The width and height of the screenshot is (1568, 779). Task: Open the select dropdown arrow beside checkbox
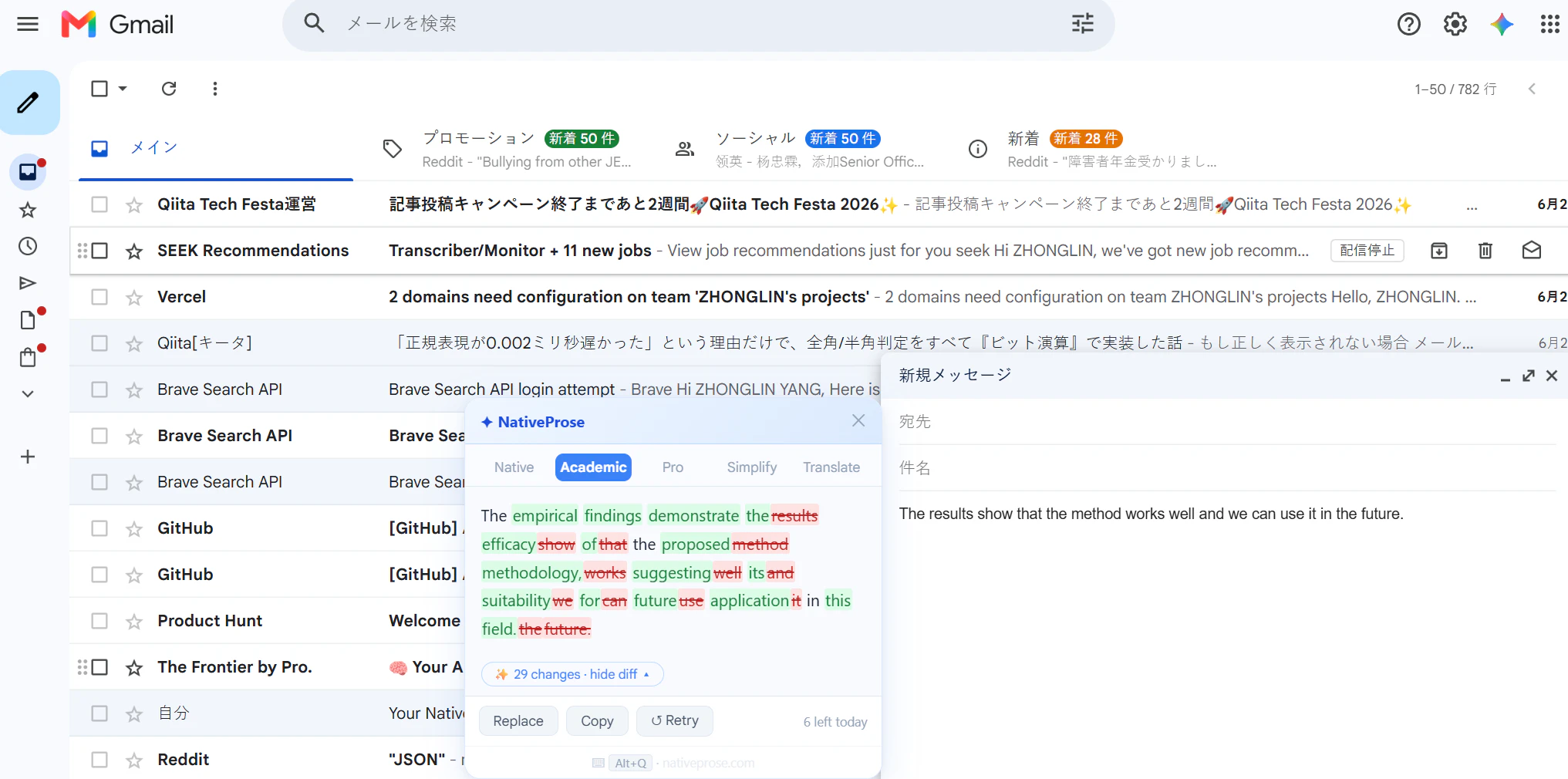(x=123, y=89)
